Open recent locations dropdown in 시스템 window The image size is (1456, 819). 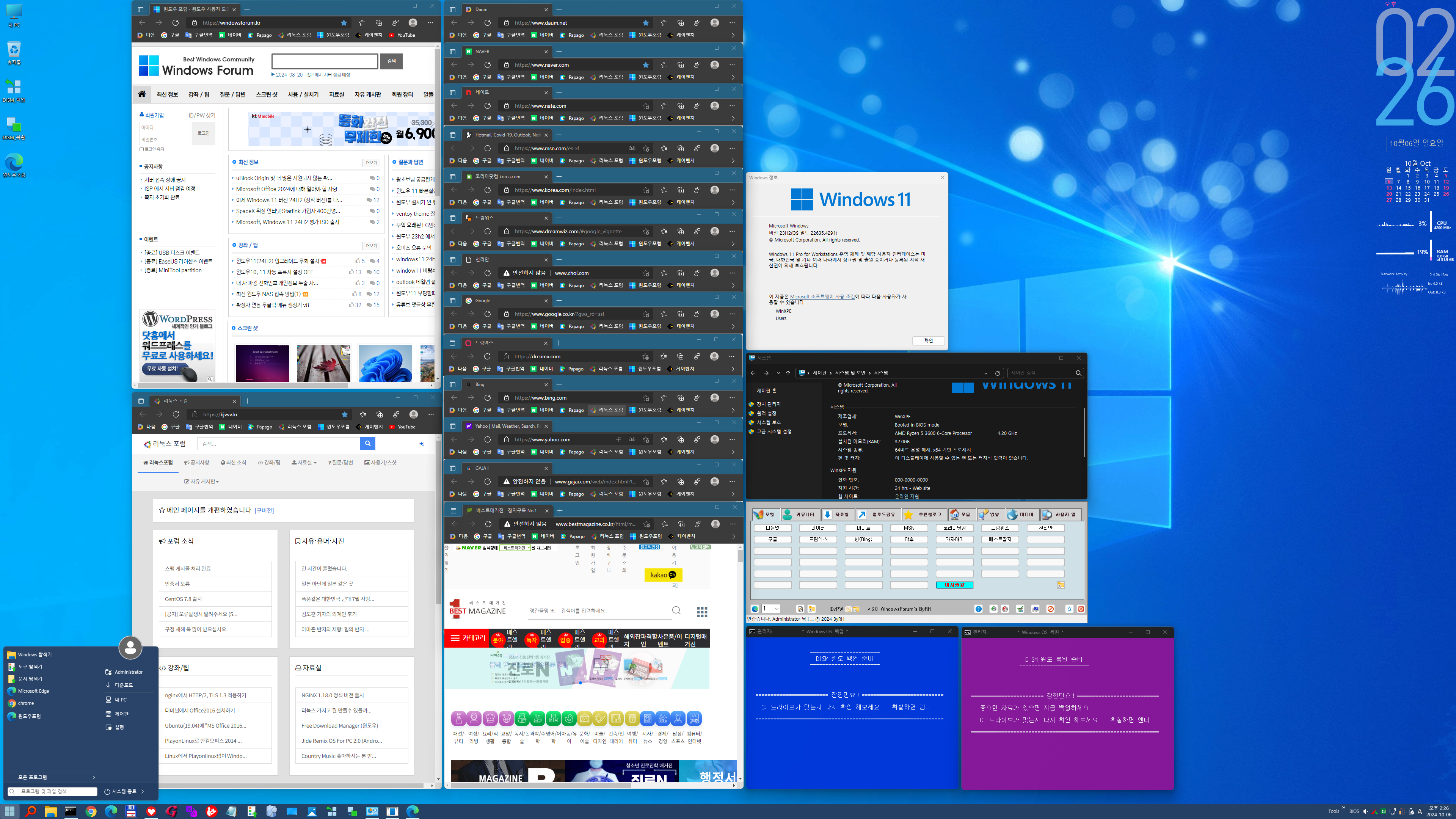(778, 373)
